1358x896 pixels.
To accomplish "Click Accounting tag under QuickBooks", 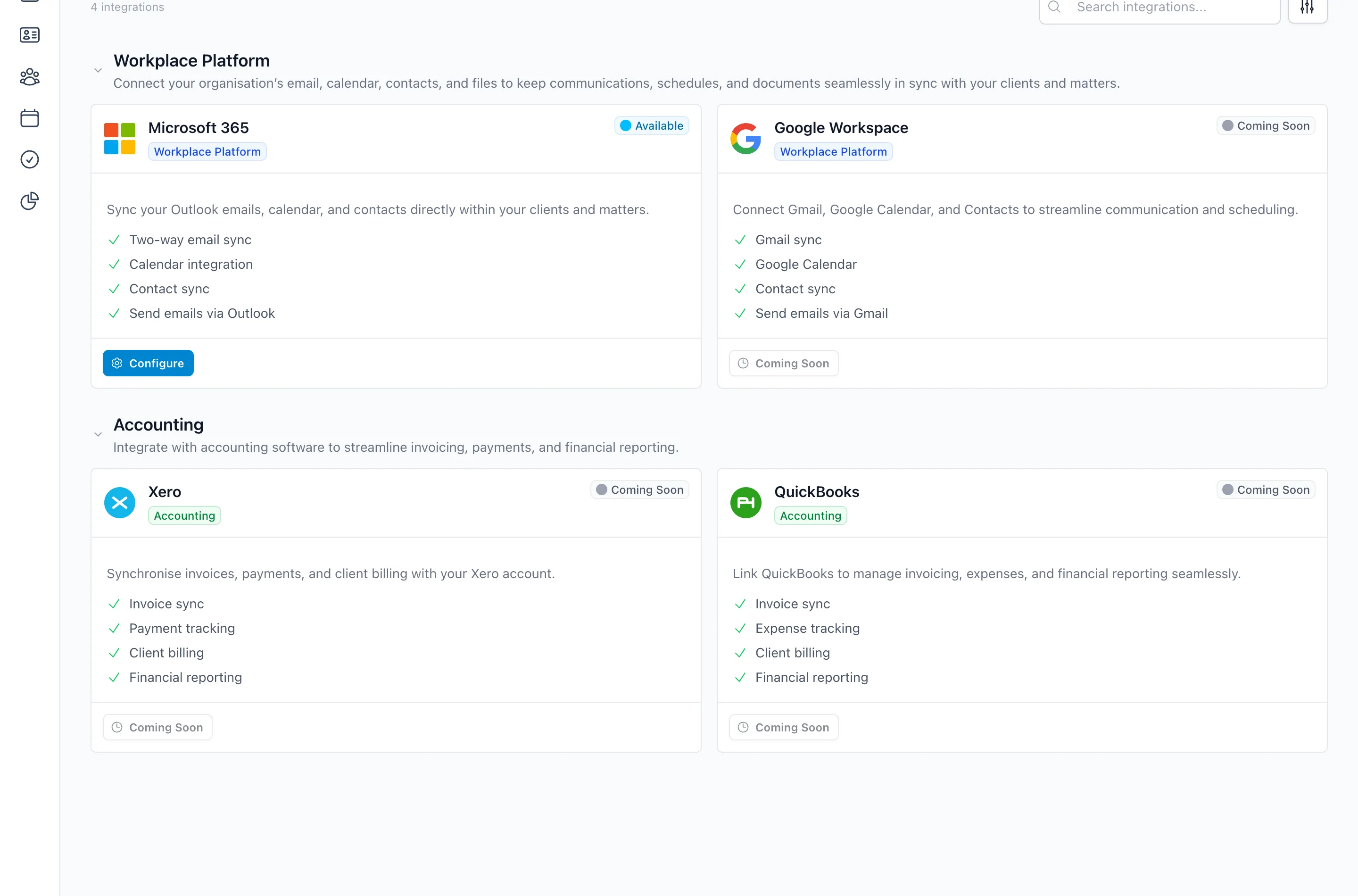I will click(x=810, y=515).
